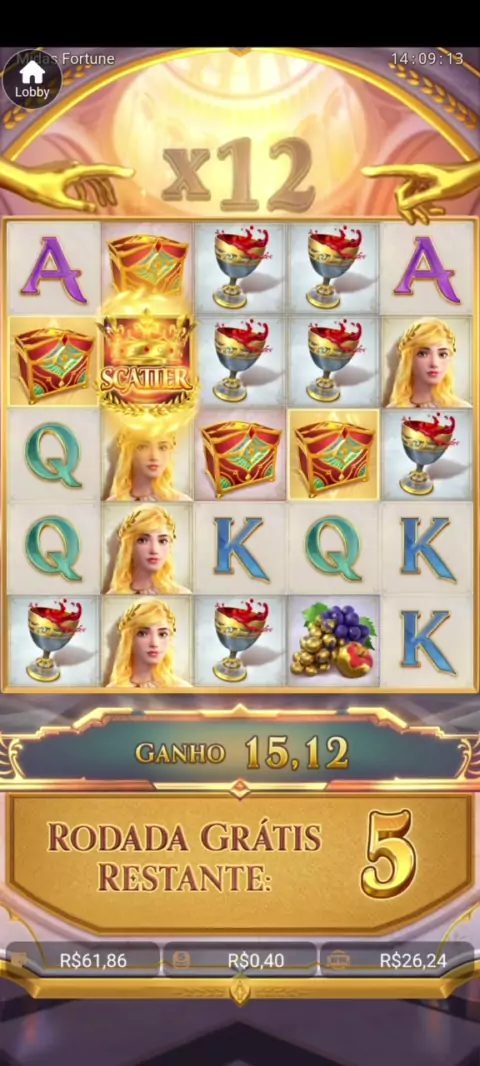Click the gold-framed chest in the fourth column
Image resolution: width=480 pixels, height=1066 pixels.
tap(333, 454)
